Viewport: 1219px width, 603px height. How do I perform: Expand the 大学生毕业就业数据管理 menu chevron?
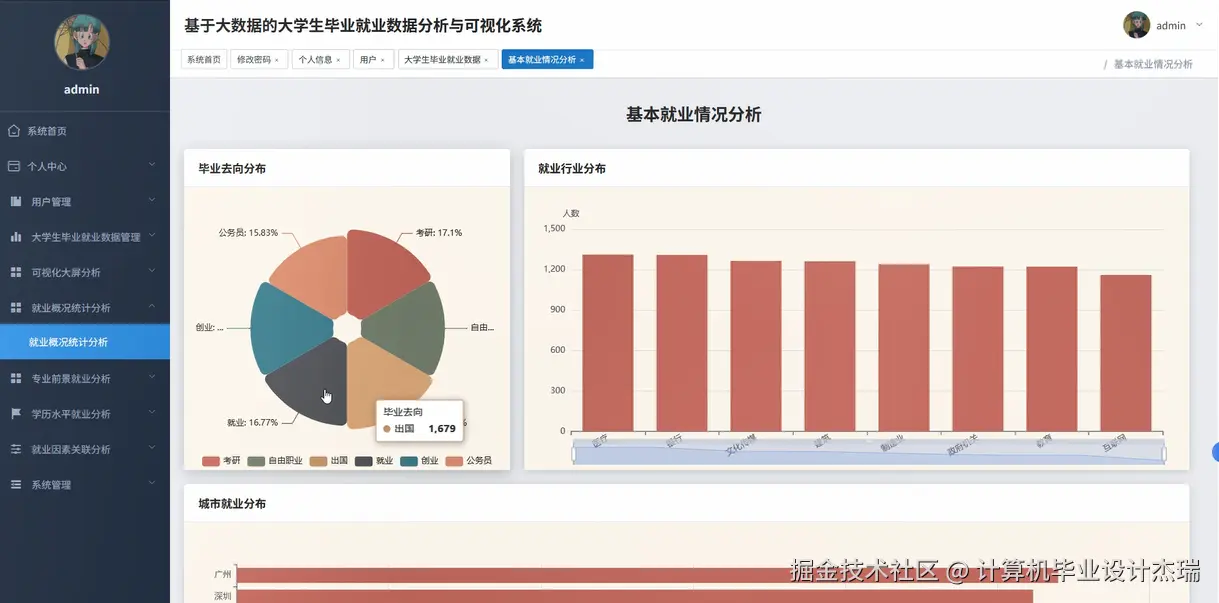coord(152,236)
